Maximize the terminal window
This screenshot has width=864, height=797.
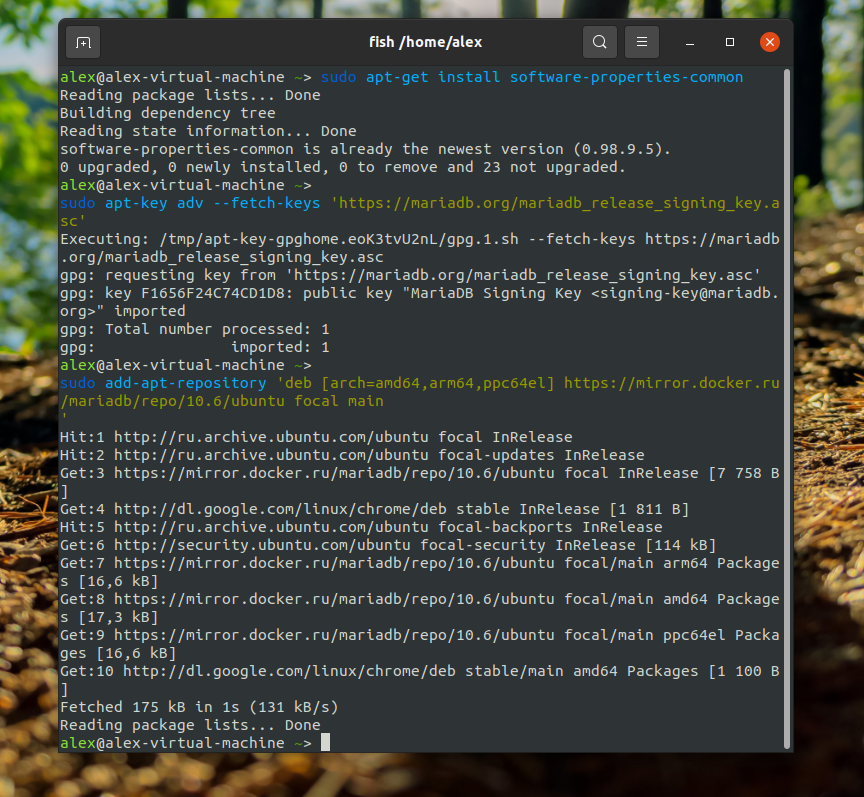point(730,42)
